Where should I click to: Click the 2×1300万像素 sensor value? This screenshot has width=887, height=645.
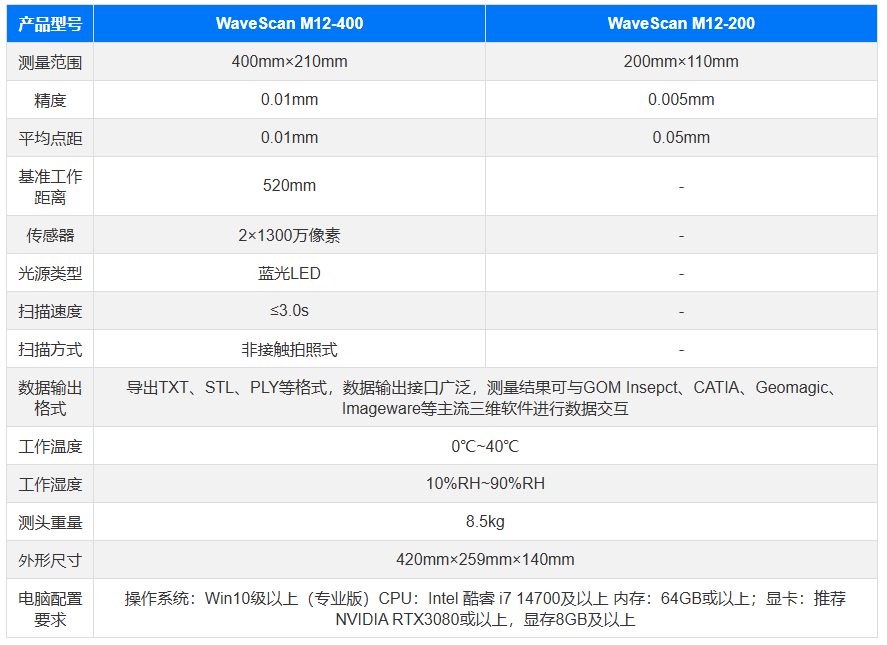tap(289, 236)
